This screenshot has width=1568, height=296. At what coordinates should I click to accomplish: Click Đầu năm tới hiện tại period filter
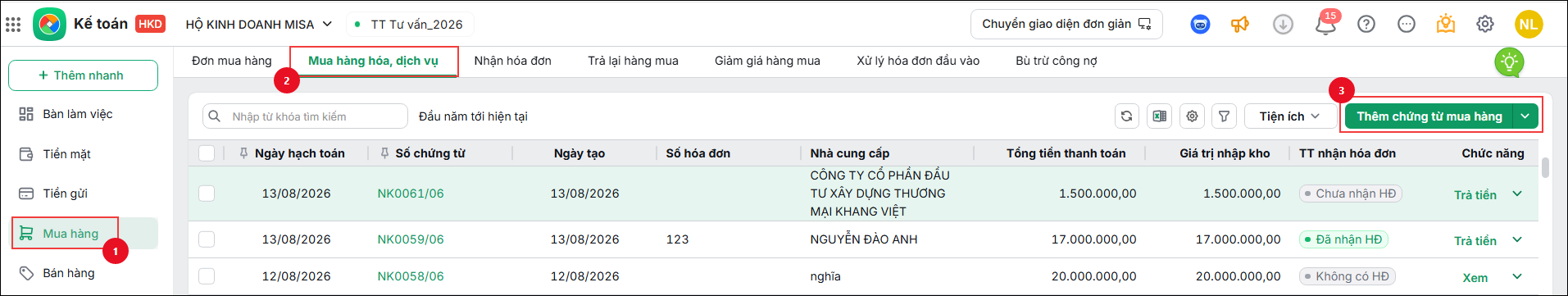click(x=473, y=116)
